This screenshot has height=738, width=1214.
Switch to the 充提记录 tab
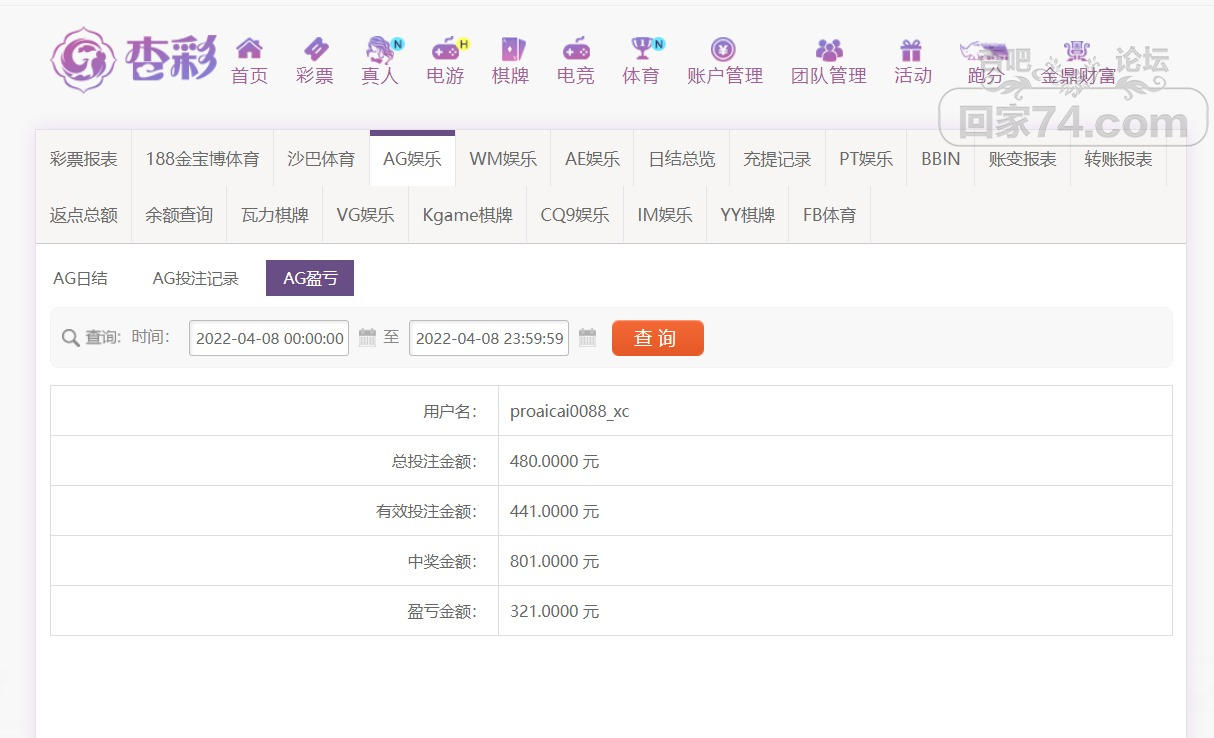pos(777,159)
